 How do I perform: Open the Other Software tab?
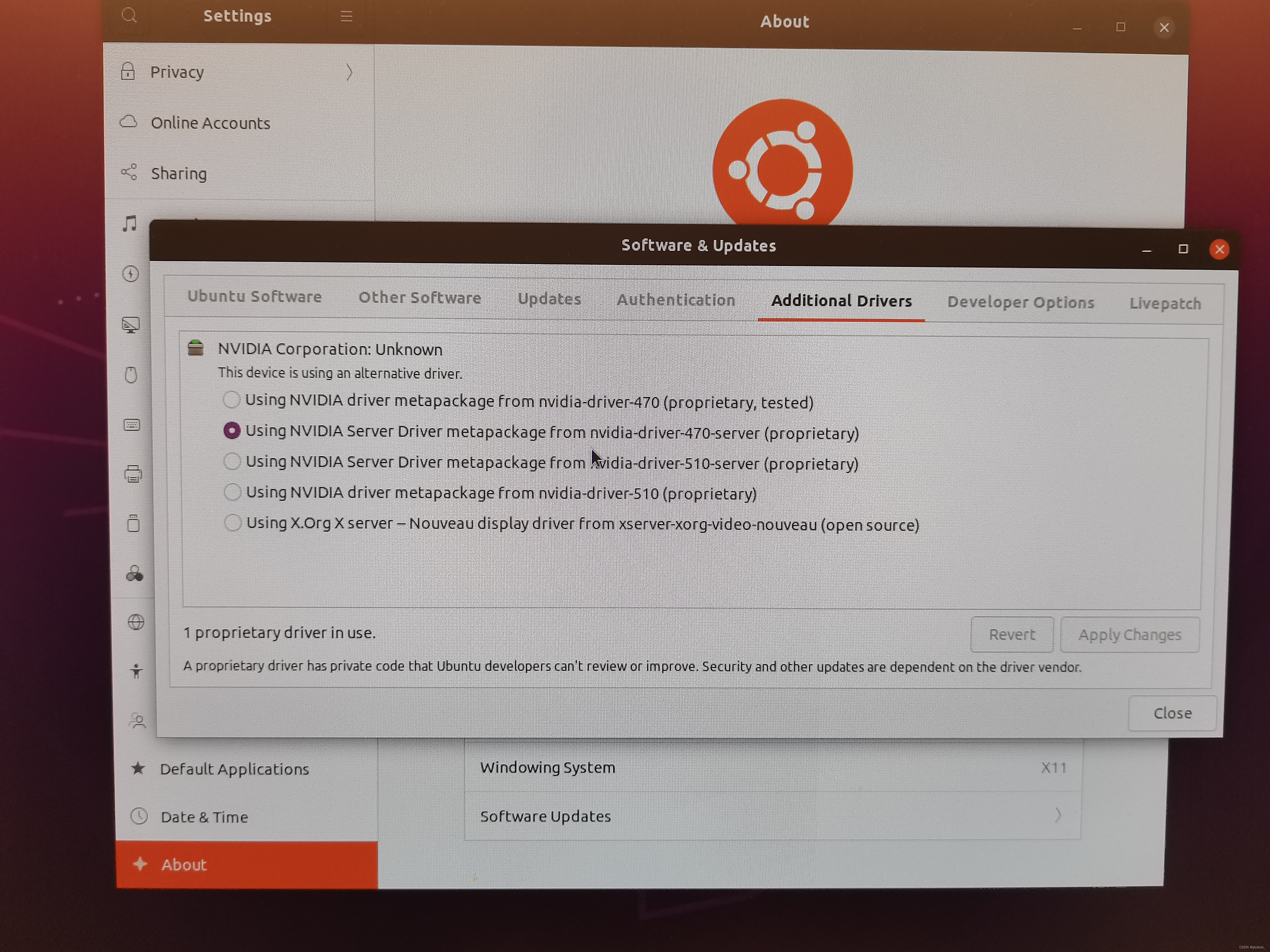420,298
